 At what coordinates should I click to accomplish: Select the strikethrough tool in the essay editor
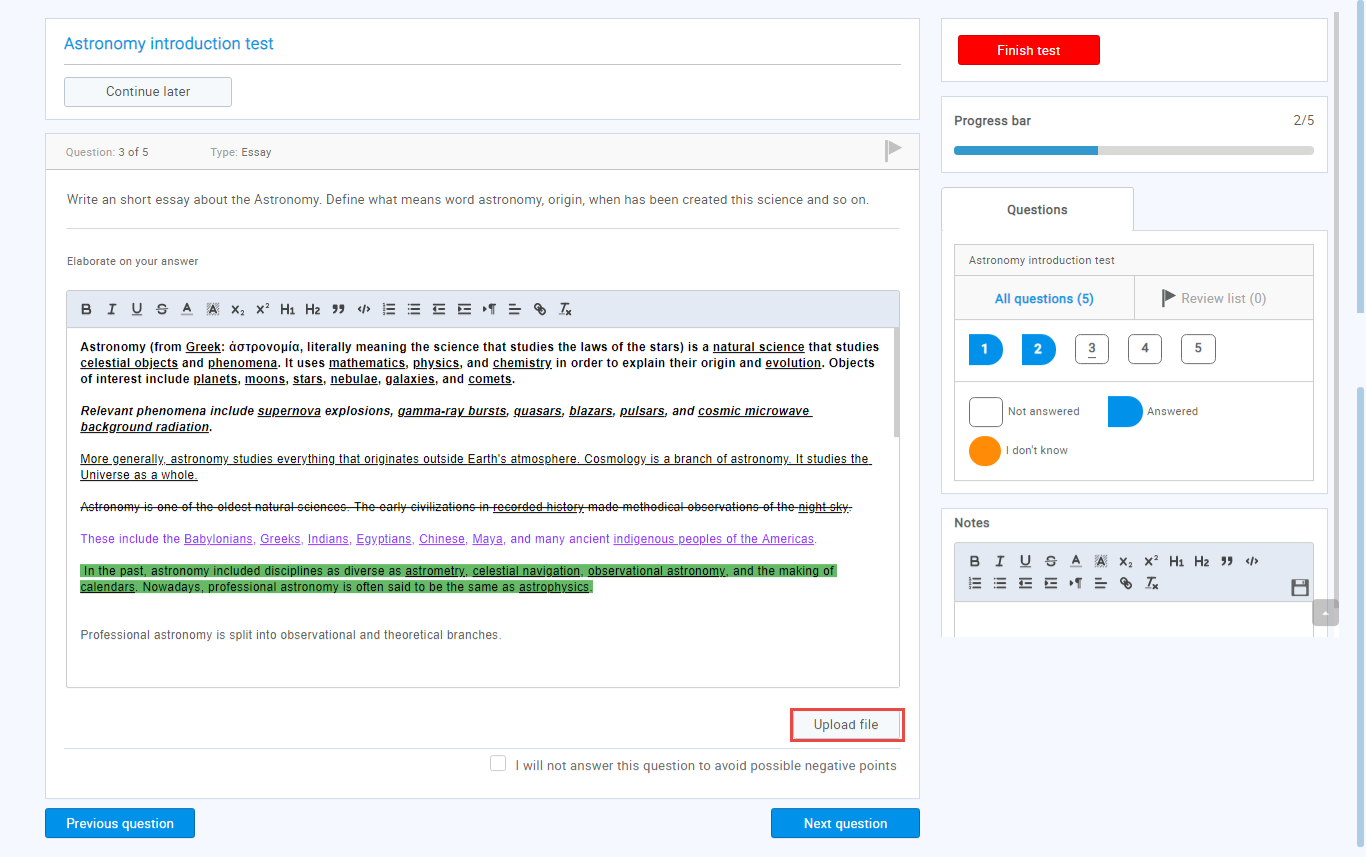coord(161,309)
